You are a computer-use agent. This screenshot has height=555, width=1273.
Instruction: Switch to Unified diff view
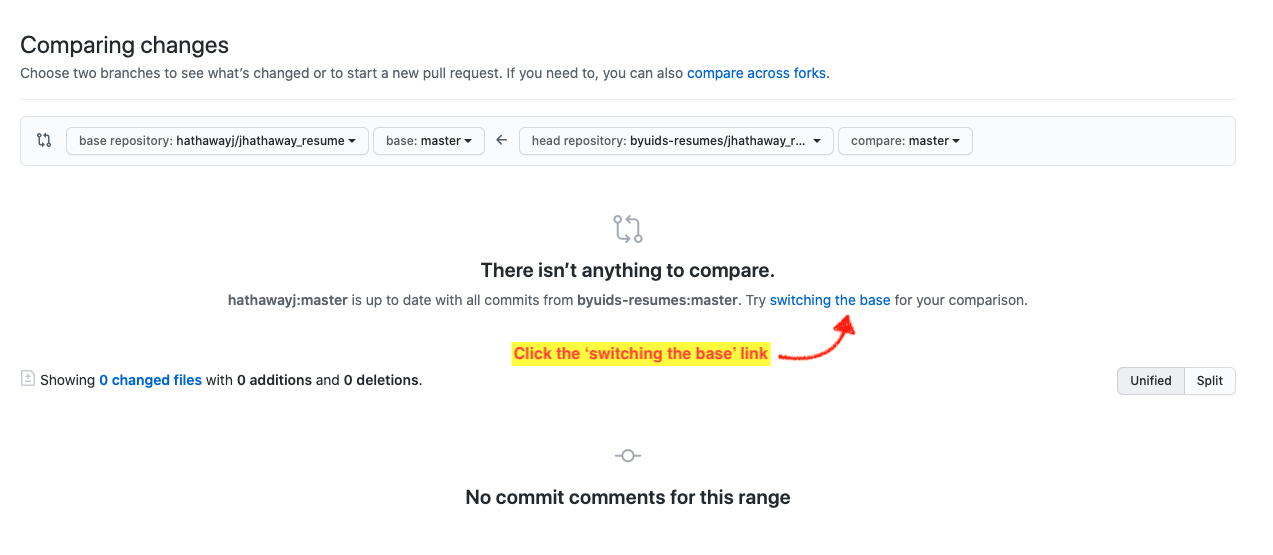click(1150, 381)
